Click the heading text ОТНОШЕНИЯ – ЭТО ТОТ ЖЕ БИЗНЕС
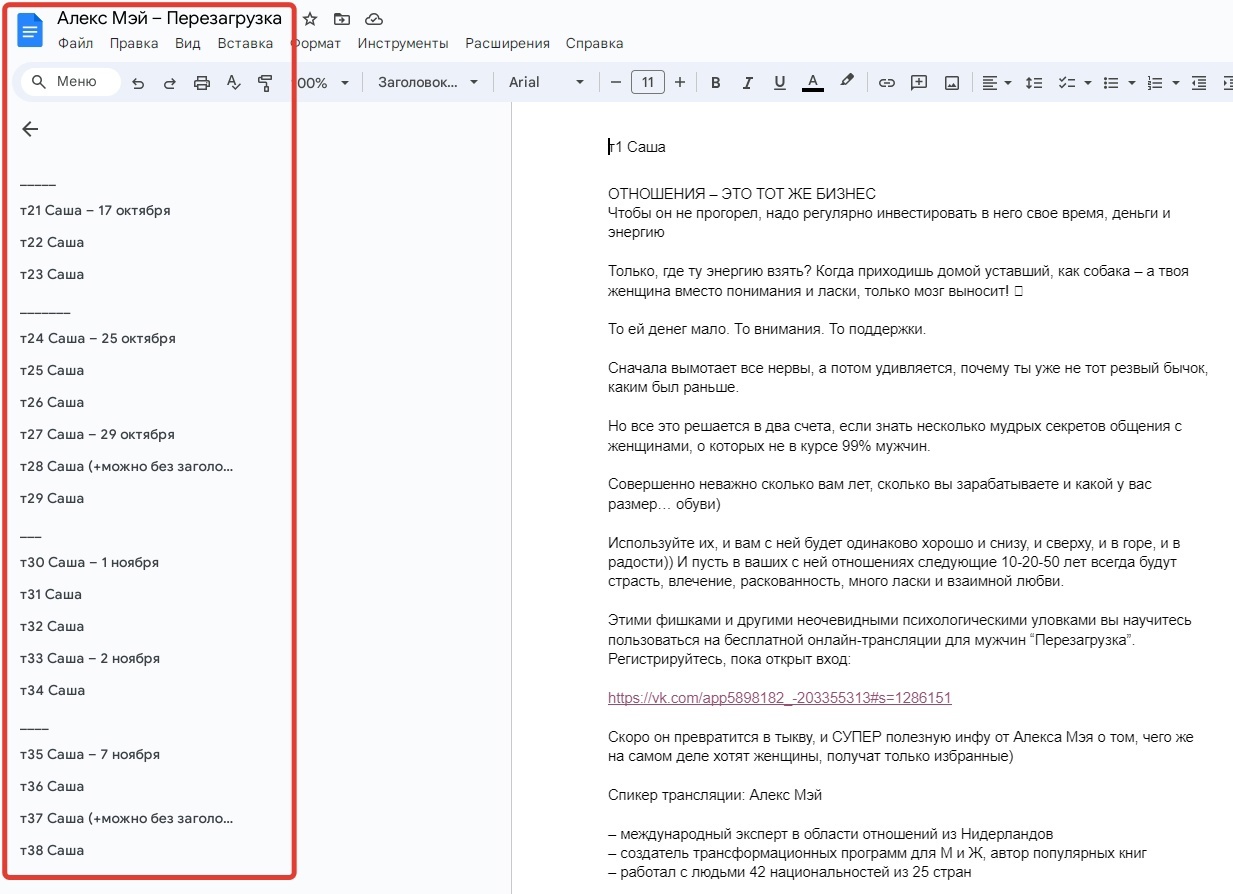Screen dimensions: 1233x894 point(742,194)
